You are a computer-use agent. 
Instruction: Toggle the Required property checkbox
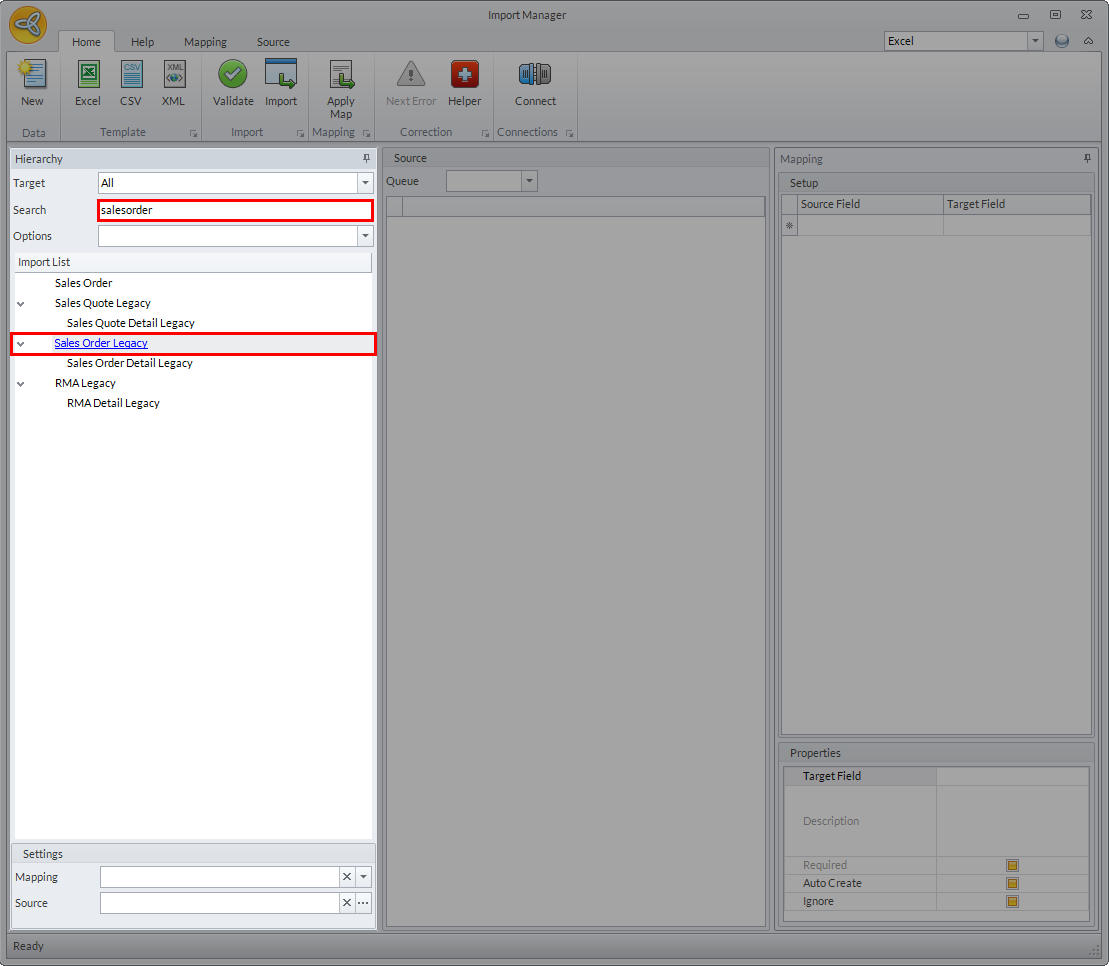point(1012,866)
